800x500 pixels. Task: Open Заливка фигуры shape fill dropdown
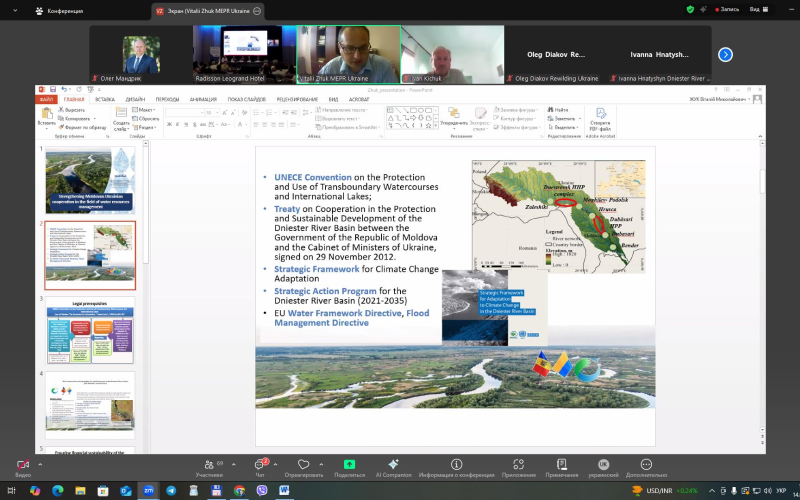(516, 110)
